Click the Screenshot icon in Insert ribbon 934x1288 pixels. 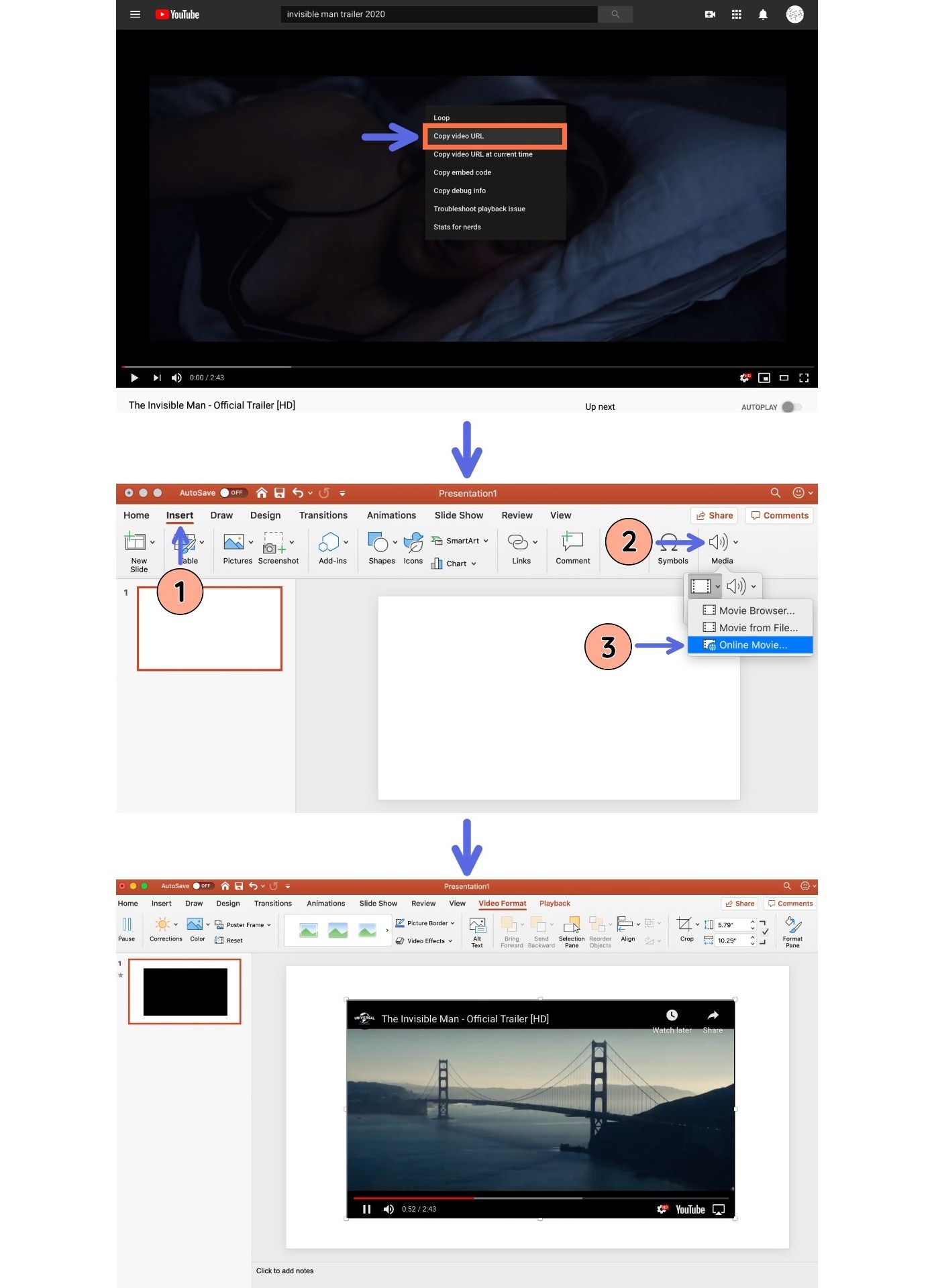tap(274, 543)
